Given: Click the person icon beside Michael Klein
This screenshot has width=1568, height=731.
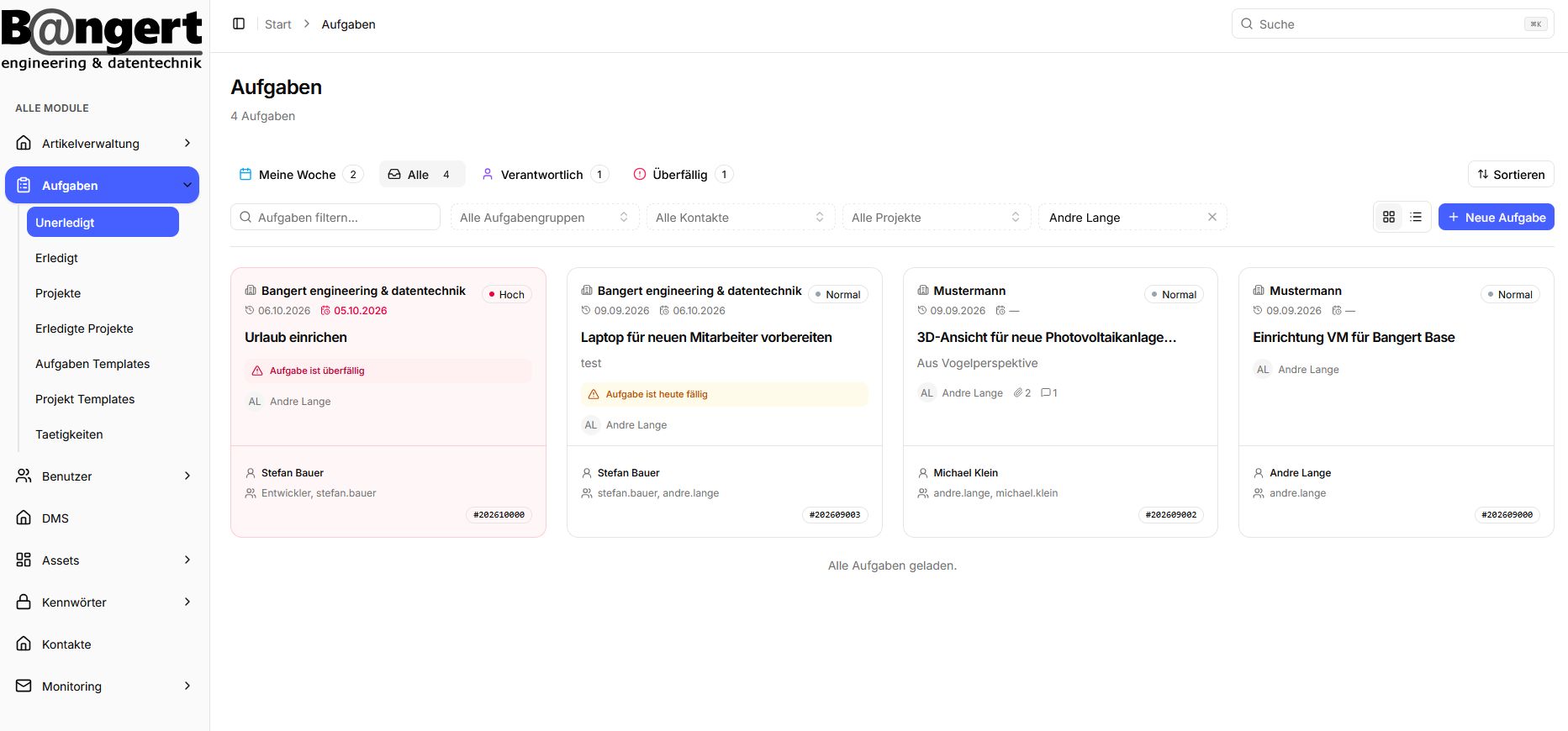Looking at the screenshot, I should coord(923,473).
